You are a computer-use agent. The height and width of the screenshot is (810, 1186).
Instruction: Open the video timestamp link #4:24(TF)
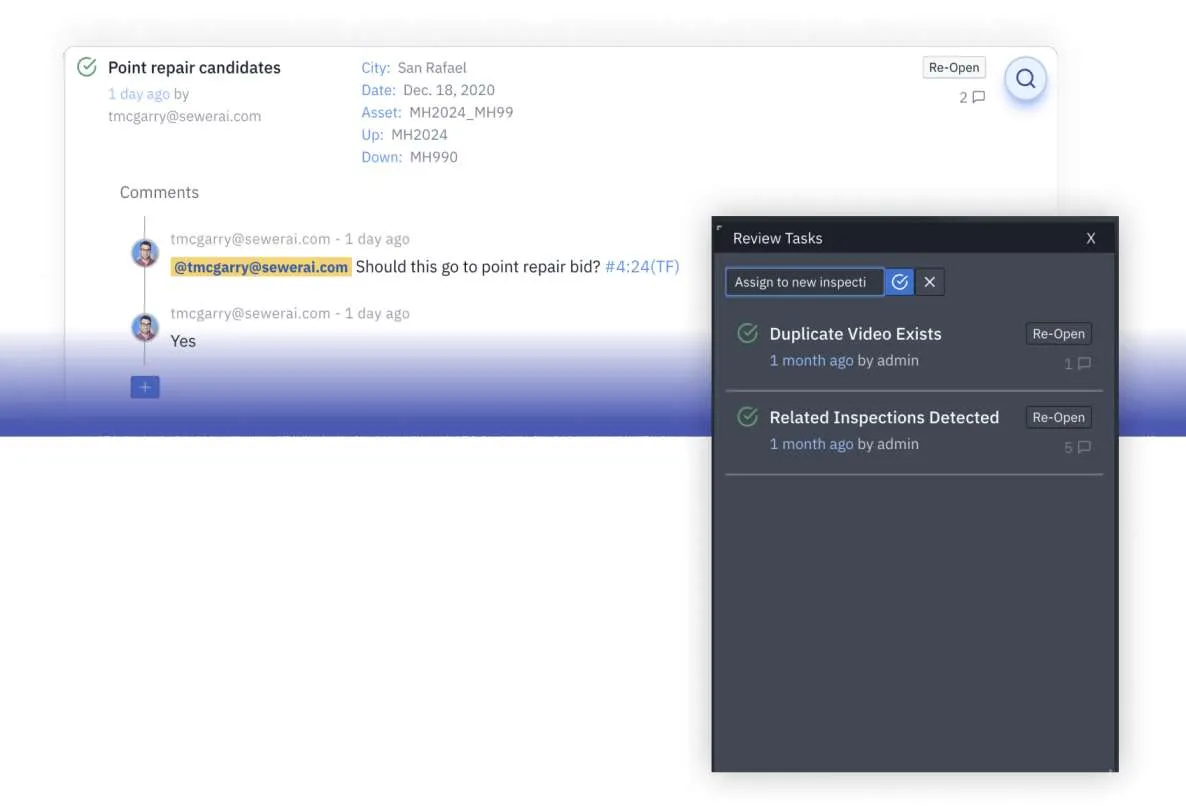[x=642, y=266]
